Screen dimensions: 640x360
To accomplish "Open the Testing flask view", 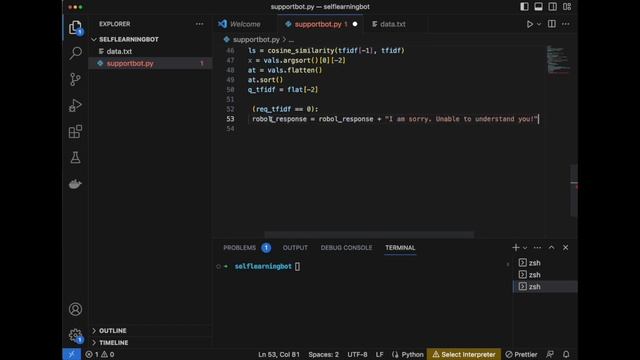I will pos(75,158).
